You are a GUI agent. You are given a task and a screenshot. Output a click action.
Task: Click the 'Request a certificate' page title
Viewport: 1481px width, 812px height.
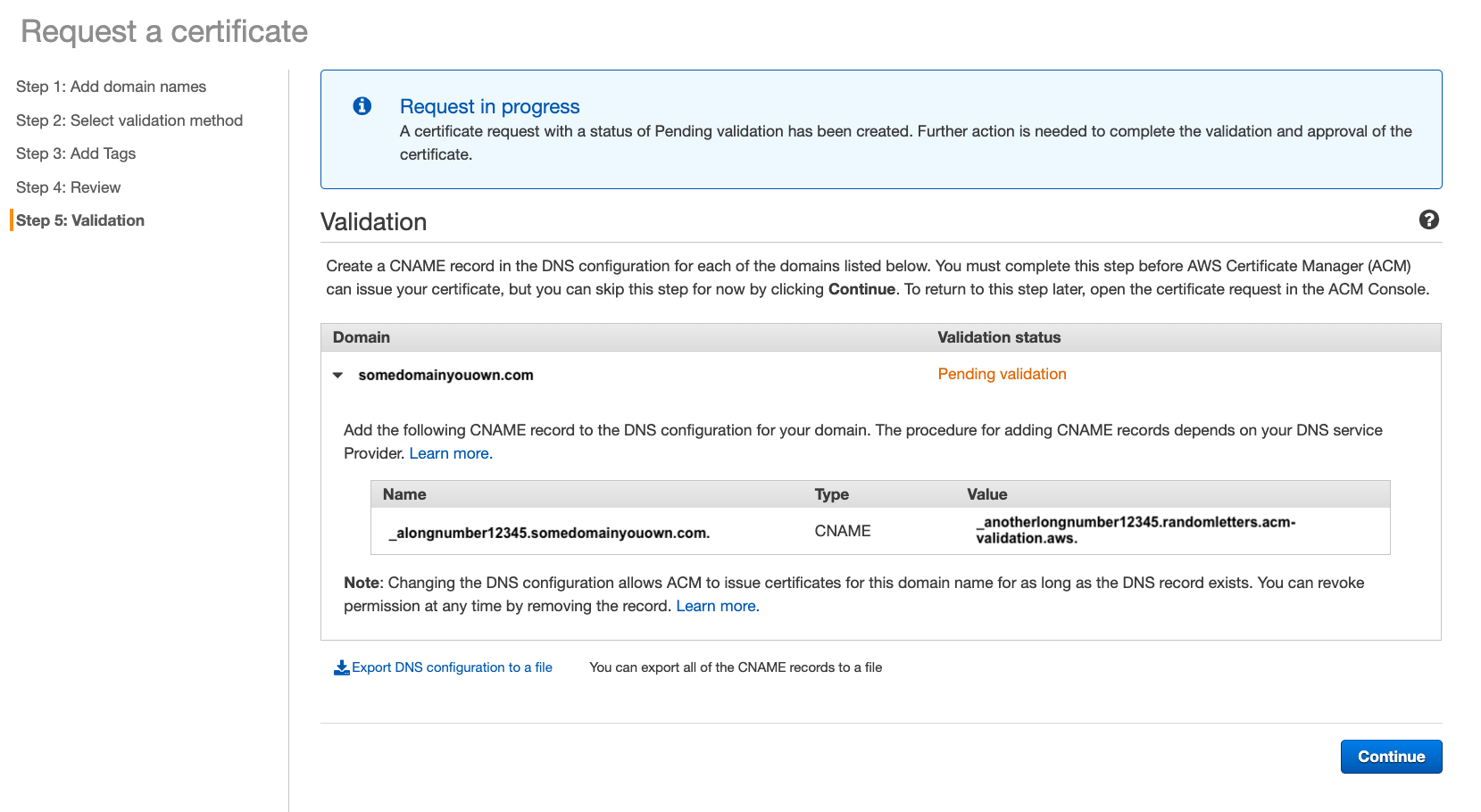click(164, 31)
